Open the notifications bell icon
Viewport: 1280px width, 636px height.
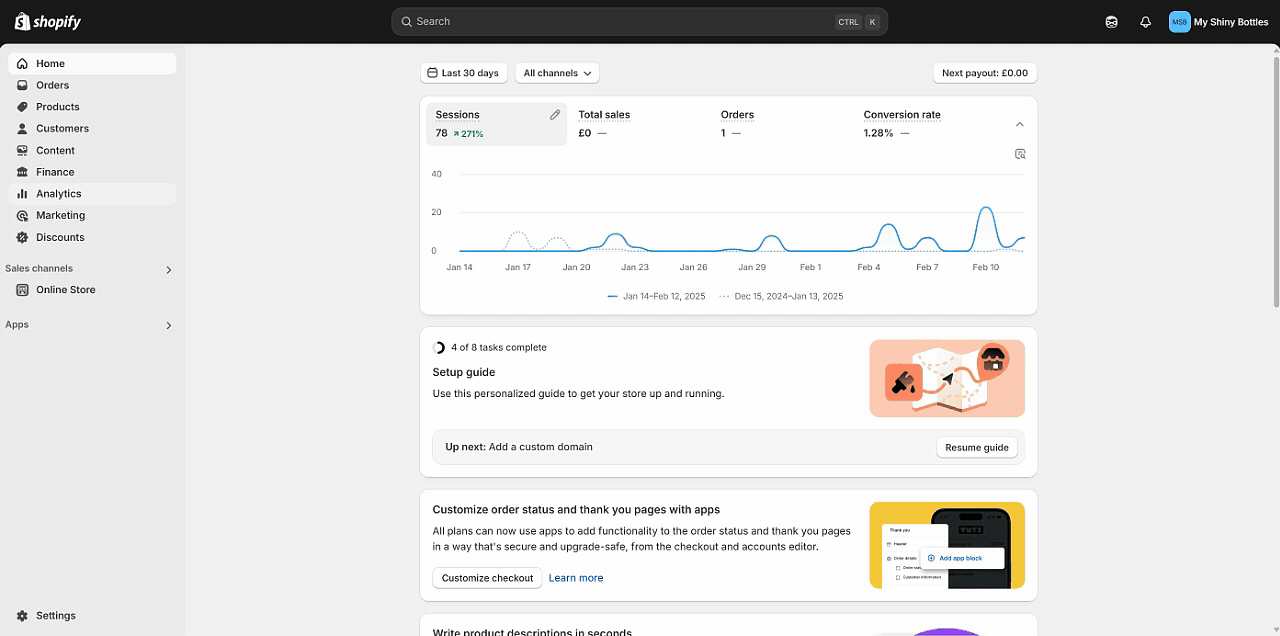(1145, 22)
